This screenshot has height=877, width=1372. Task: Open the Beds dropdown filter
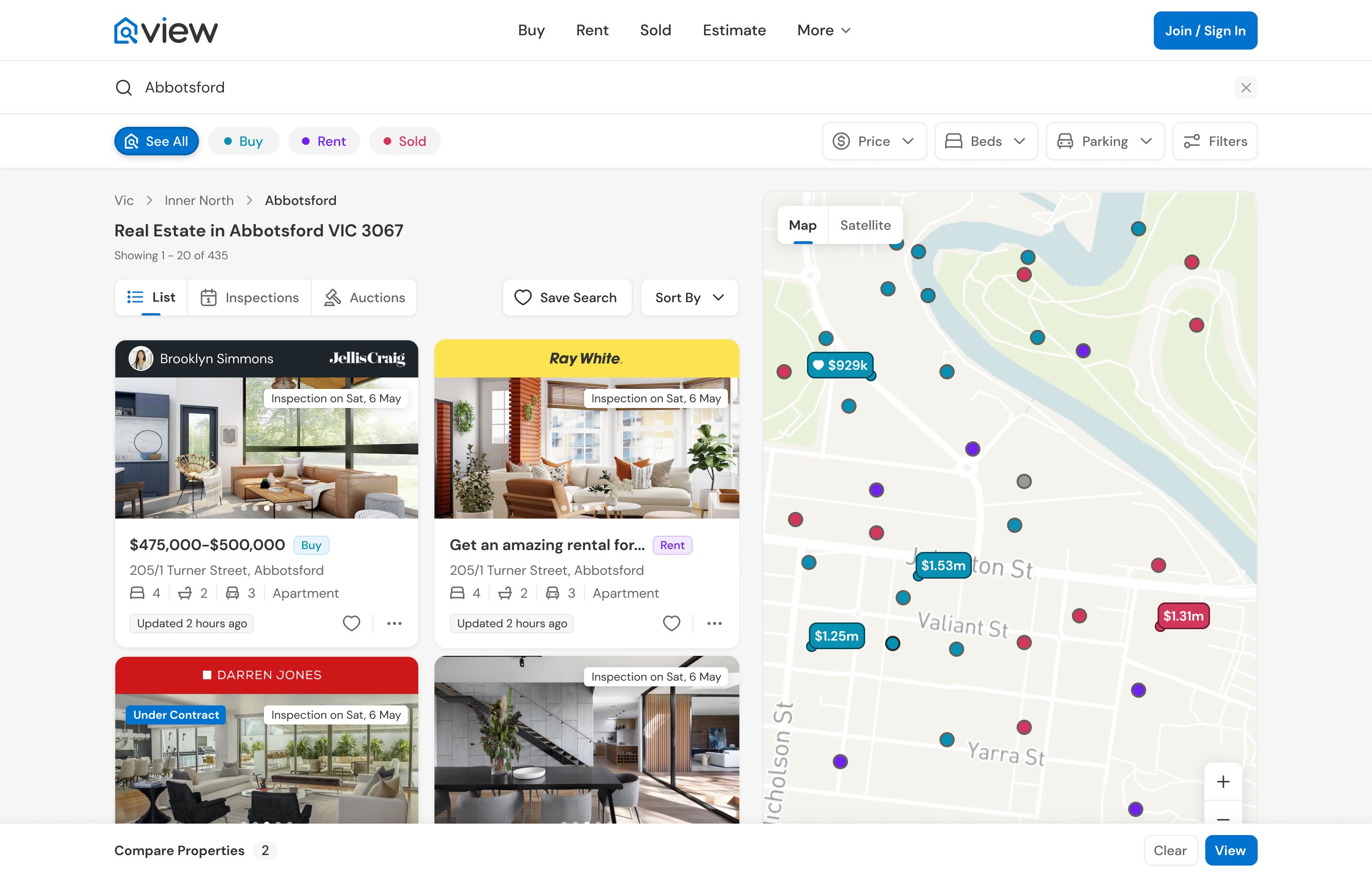(986, 142)
